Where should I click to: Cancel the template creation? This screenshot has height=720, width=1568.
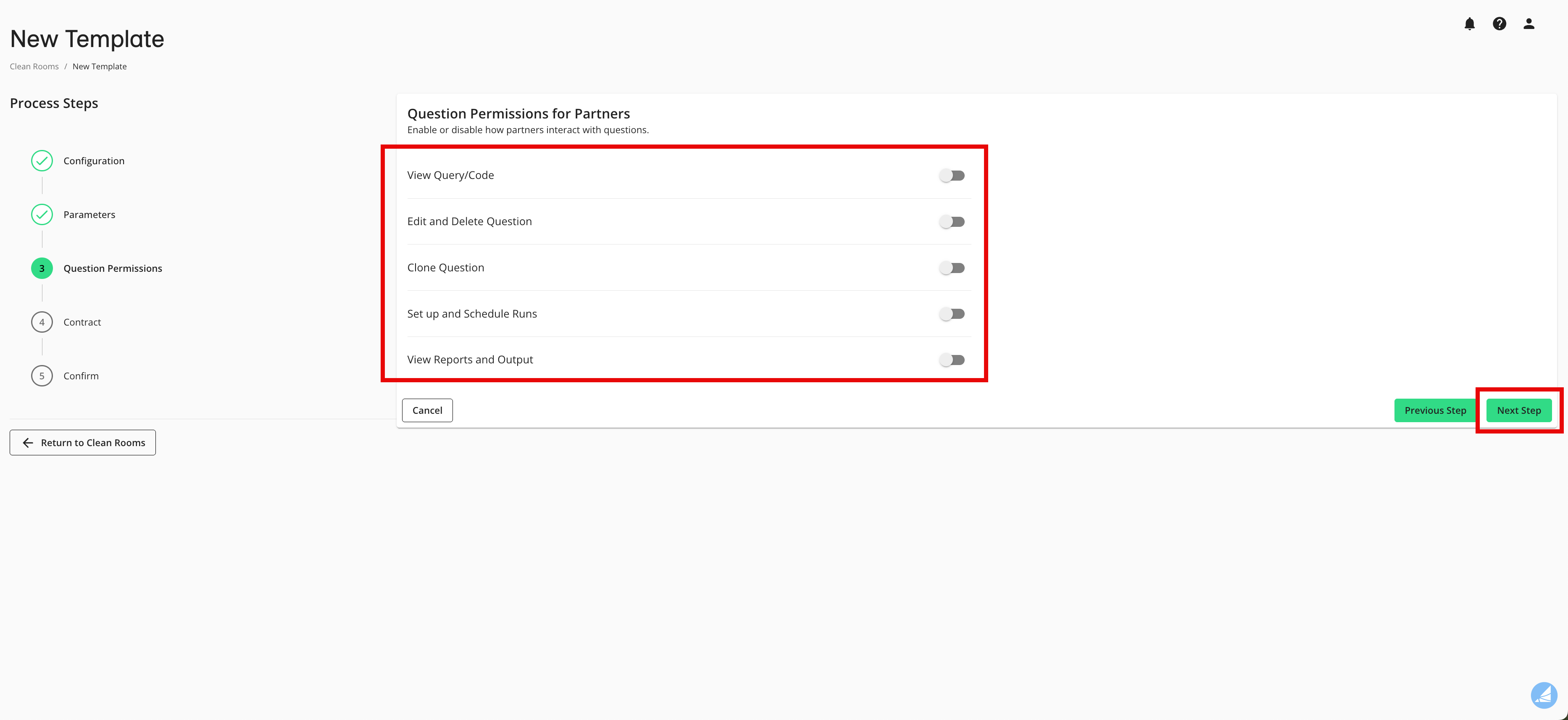click(427, 410)
